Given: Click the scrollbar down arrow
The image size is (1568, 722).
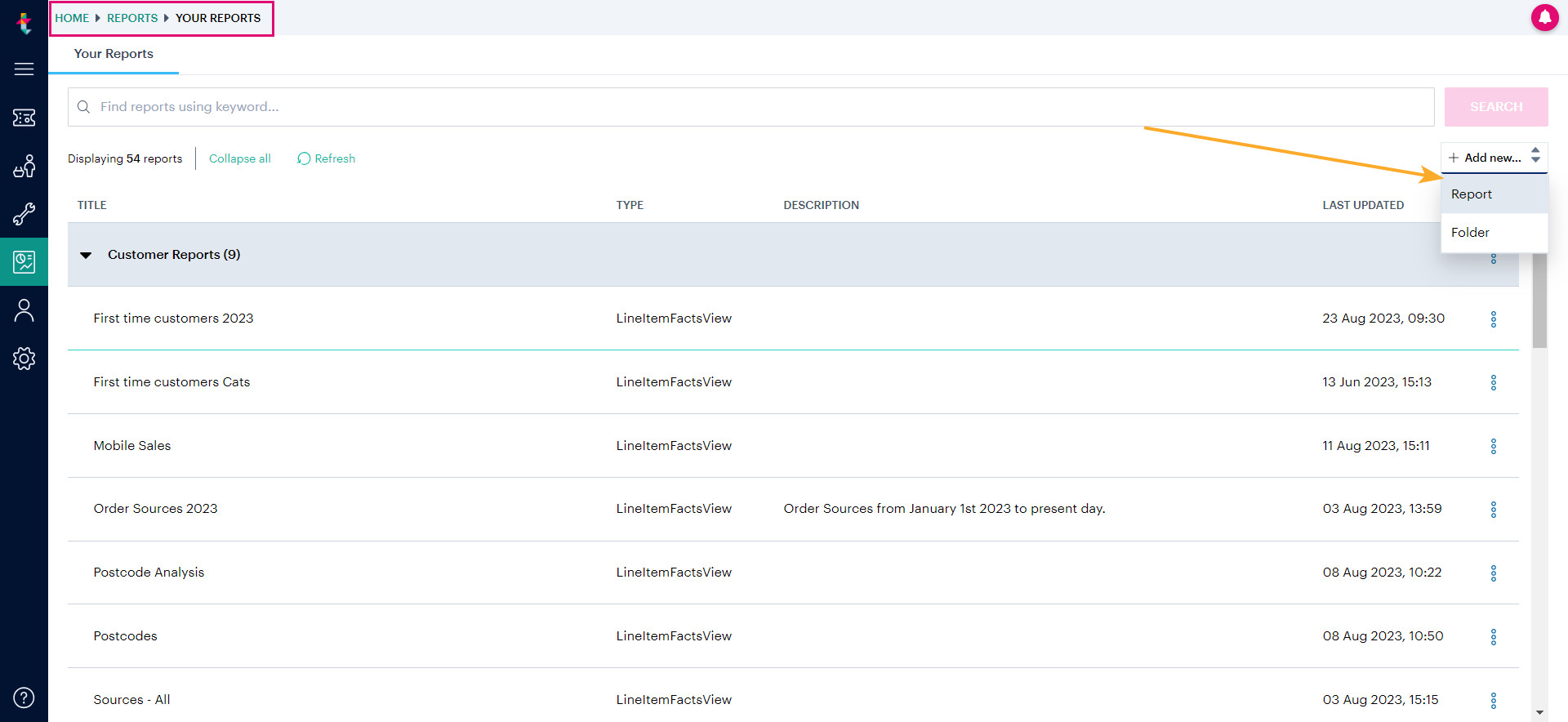Looking at the screenshot, I should [x=1539, y=713].
